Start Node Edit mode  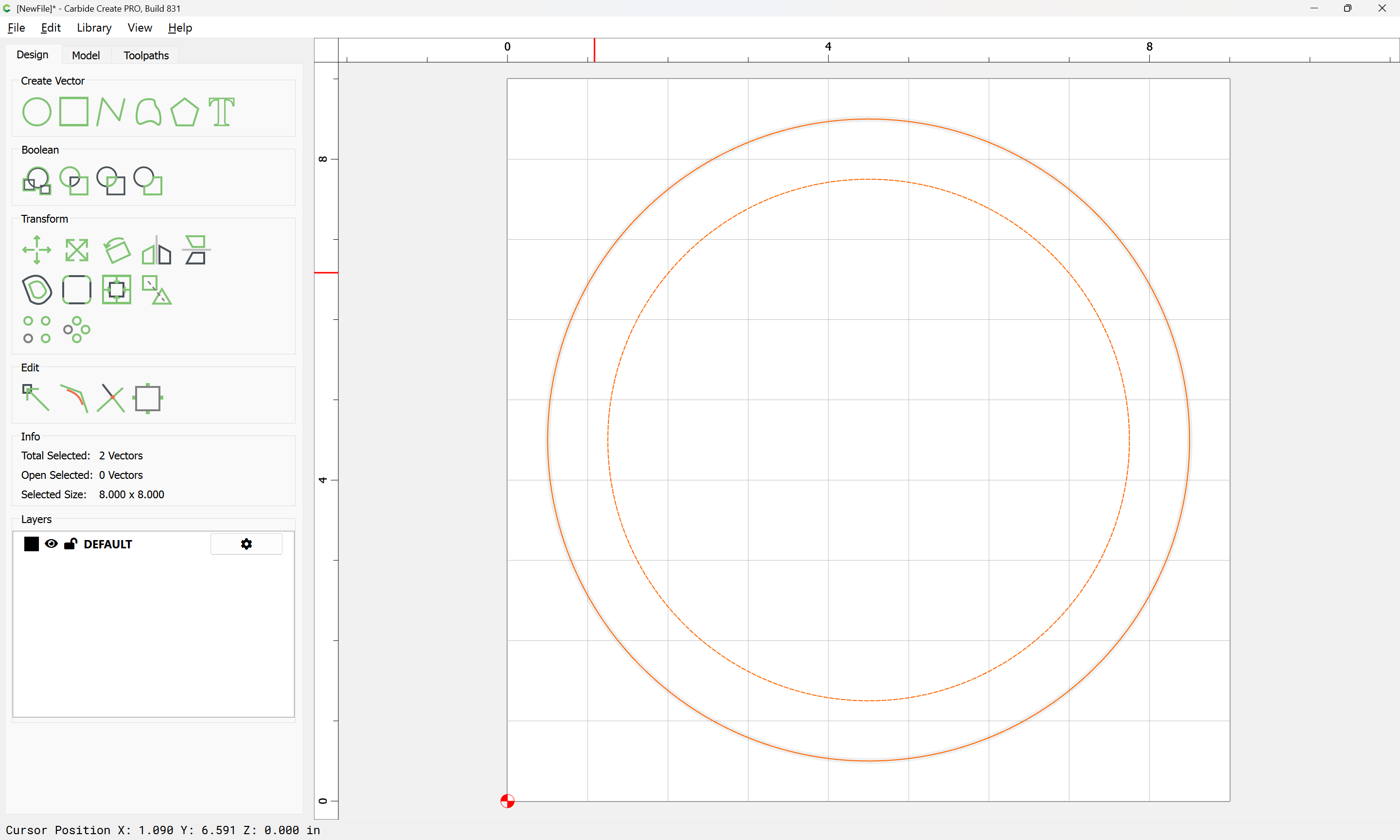click(x=35, y=398)
